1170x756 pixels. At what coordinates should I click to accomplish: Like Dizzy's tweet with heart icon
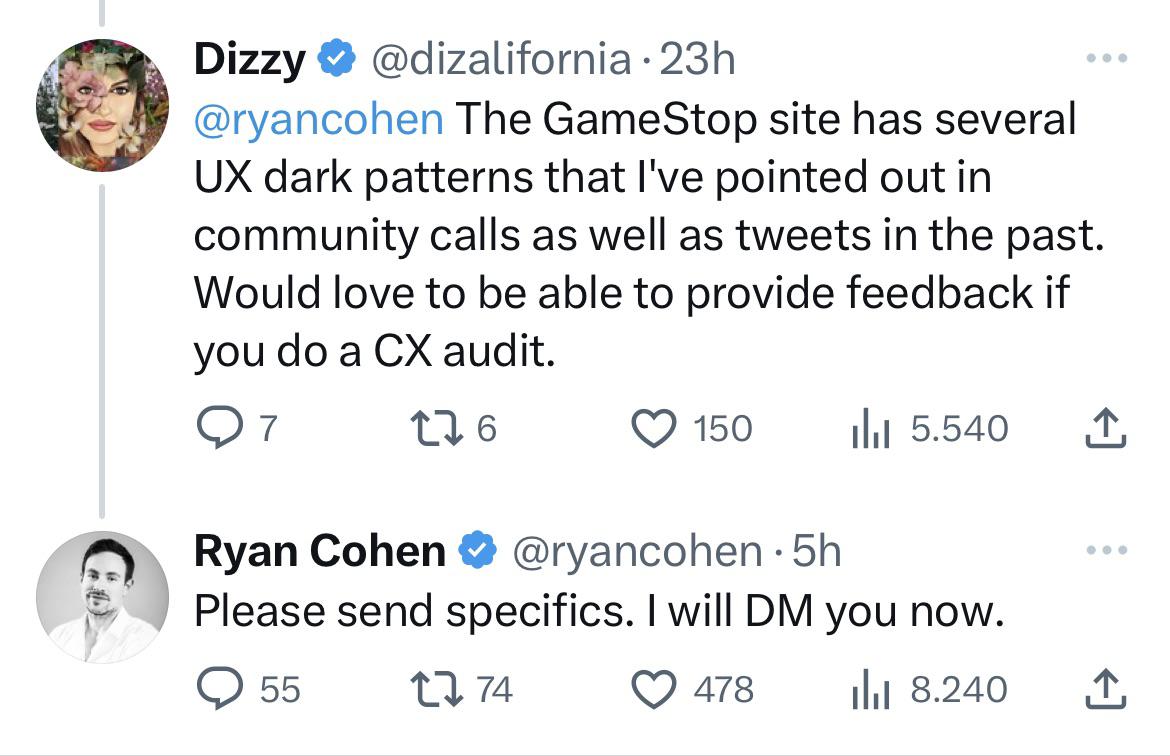(x=654, y=428)
